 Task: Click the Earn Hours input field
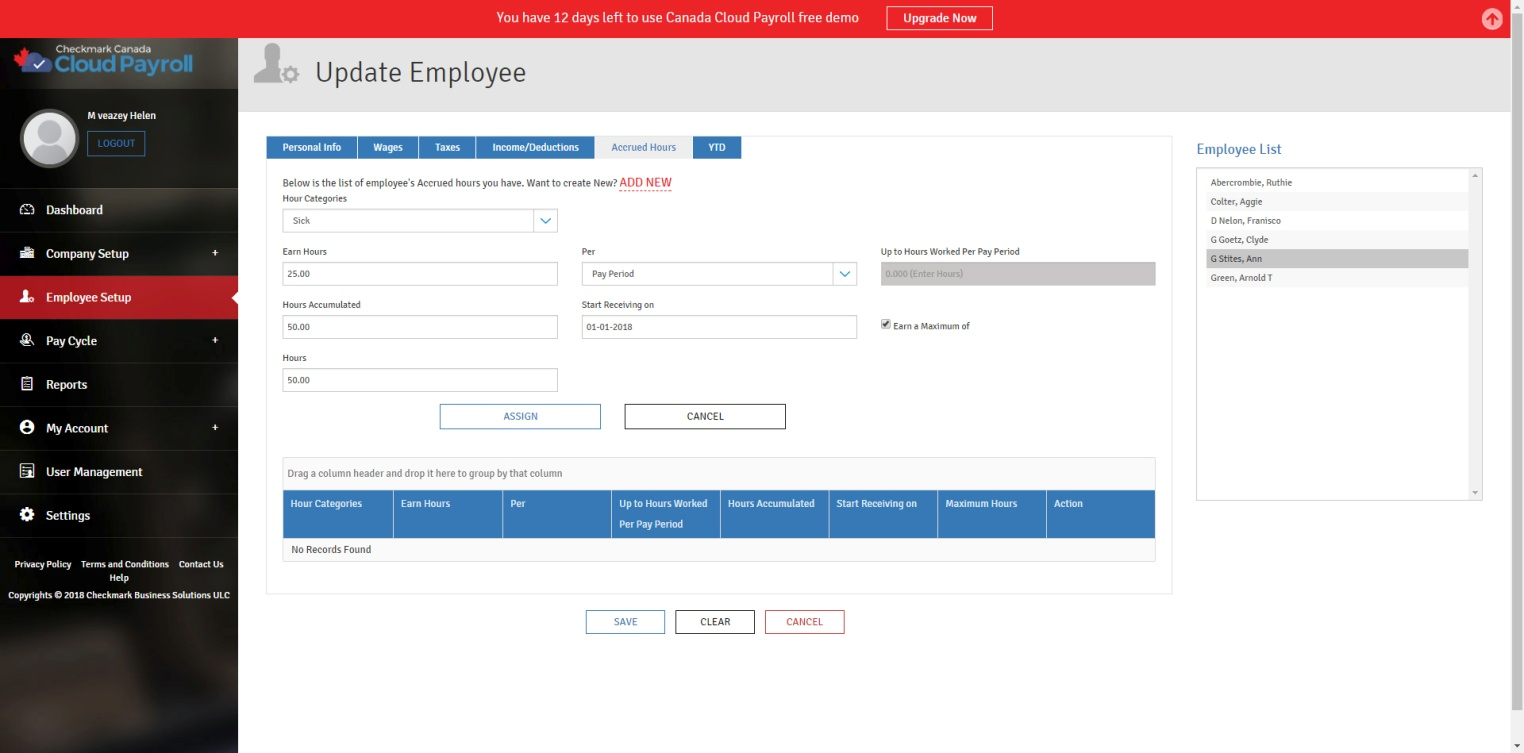pos(420,274)
